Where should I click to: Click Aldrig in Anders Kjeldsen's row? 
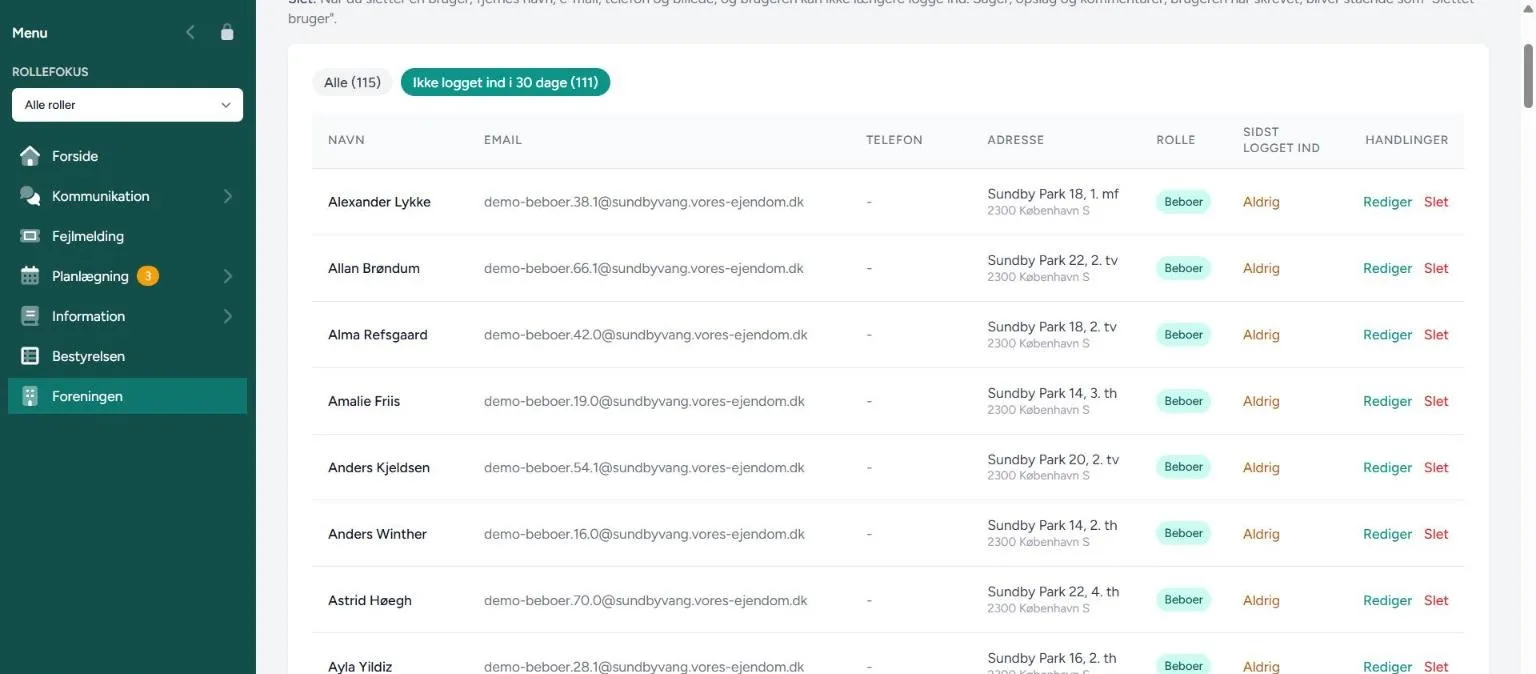pyautogui.click(x=1261, y=467)
